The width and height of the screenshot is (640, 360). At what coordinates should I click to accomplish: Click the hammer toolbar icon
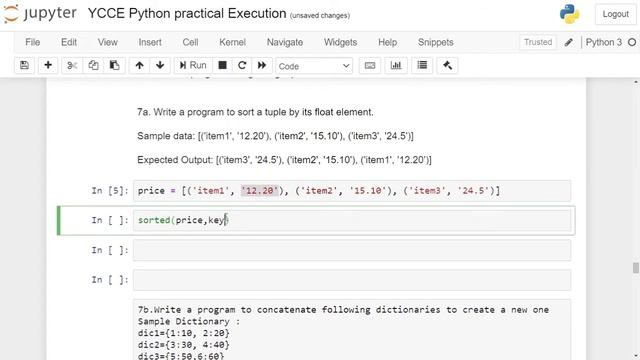coord(447,65)
